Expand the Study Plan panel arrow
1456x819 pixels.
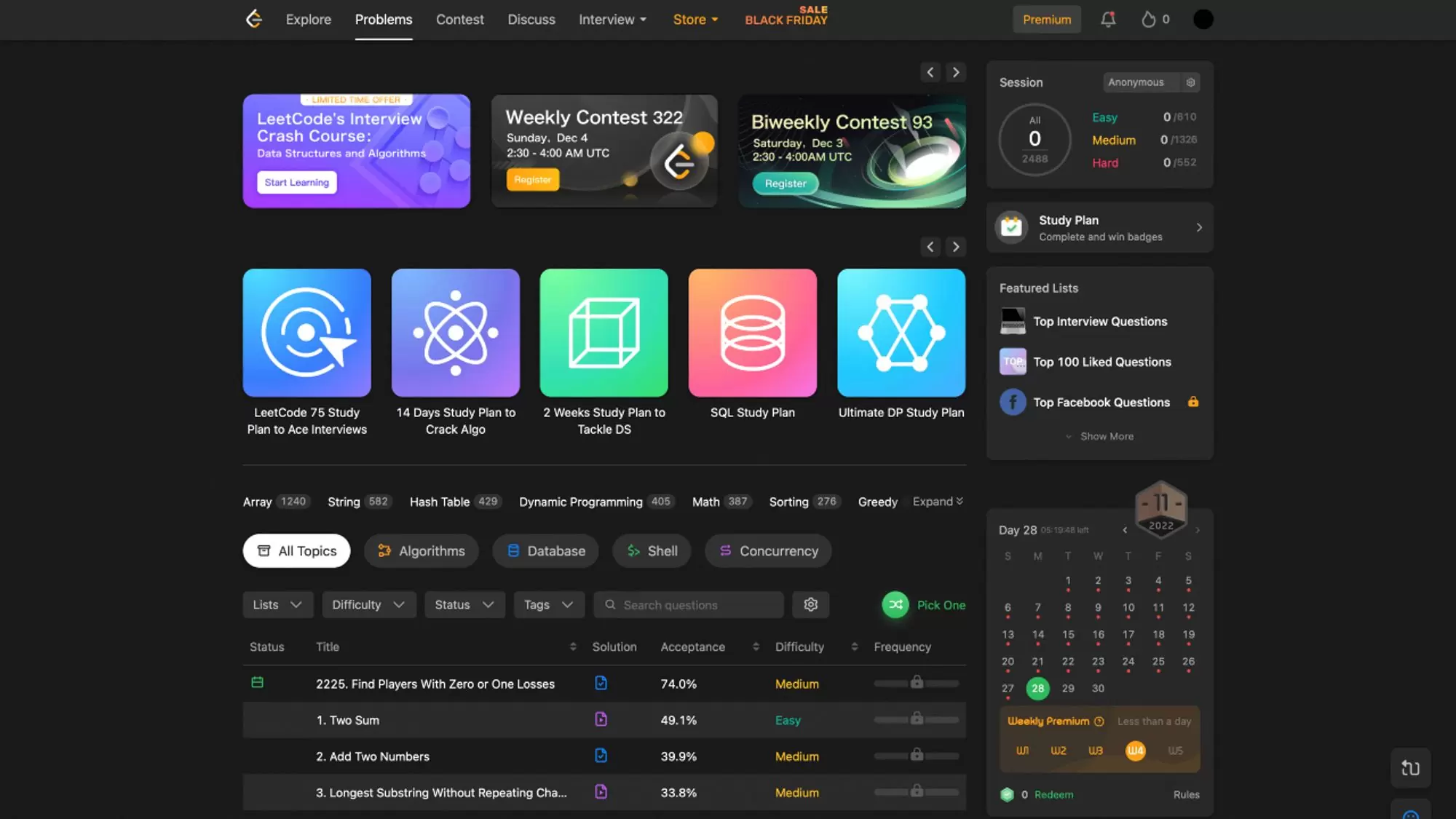click(x=1199, y=227)
